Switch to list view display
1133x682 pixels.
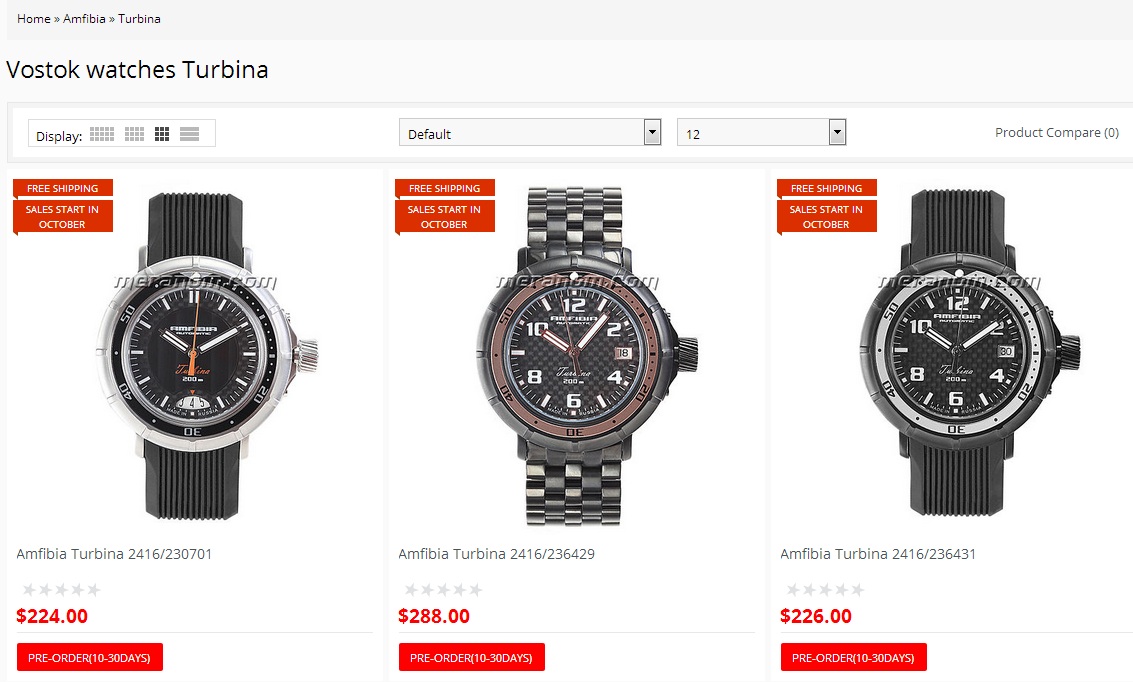pyautogui.click(x=190, y=134)
